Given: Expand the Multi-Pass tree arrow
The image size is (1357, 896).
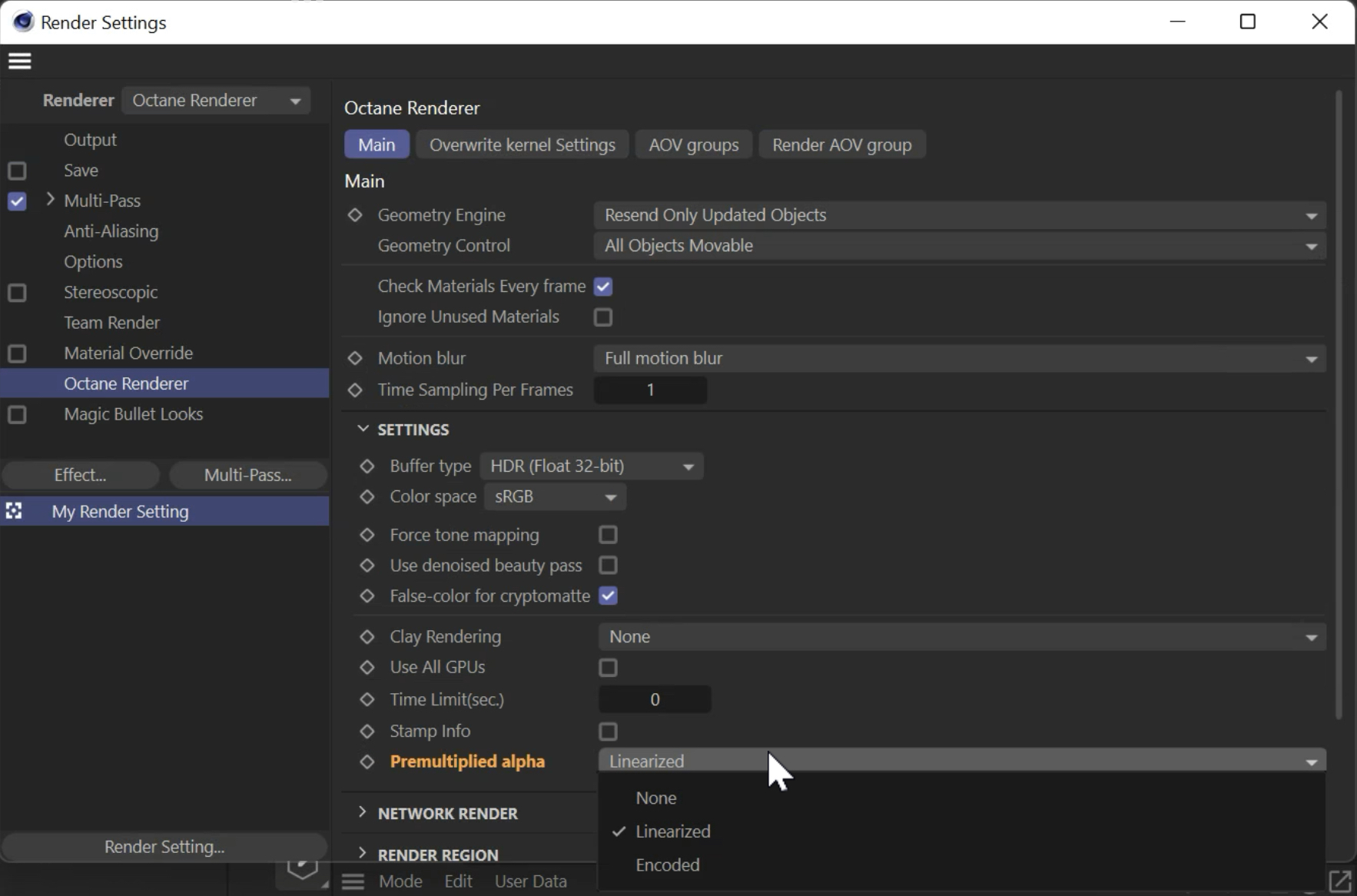Looking at the screenshot, I should [x=51, y=200].
